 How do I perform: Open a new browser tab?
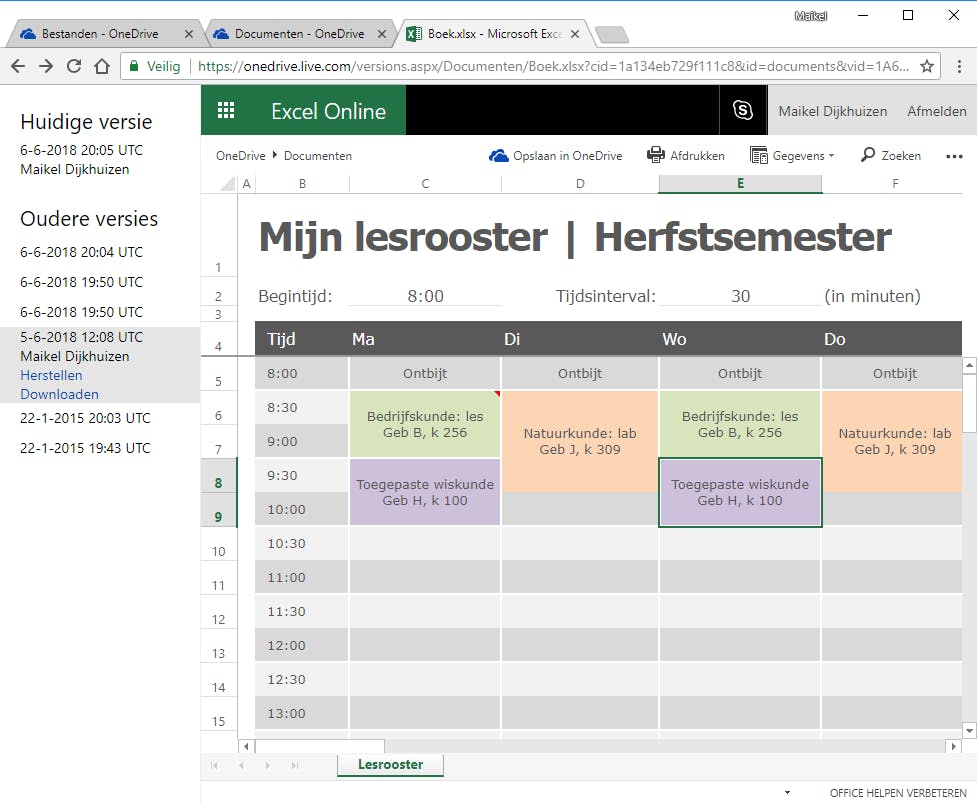pyautogui.click(x=612, y=34)
